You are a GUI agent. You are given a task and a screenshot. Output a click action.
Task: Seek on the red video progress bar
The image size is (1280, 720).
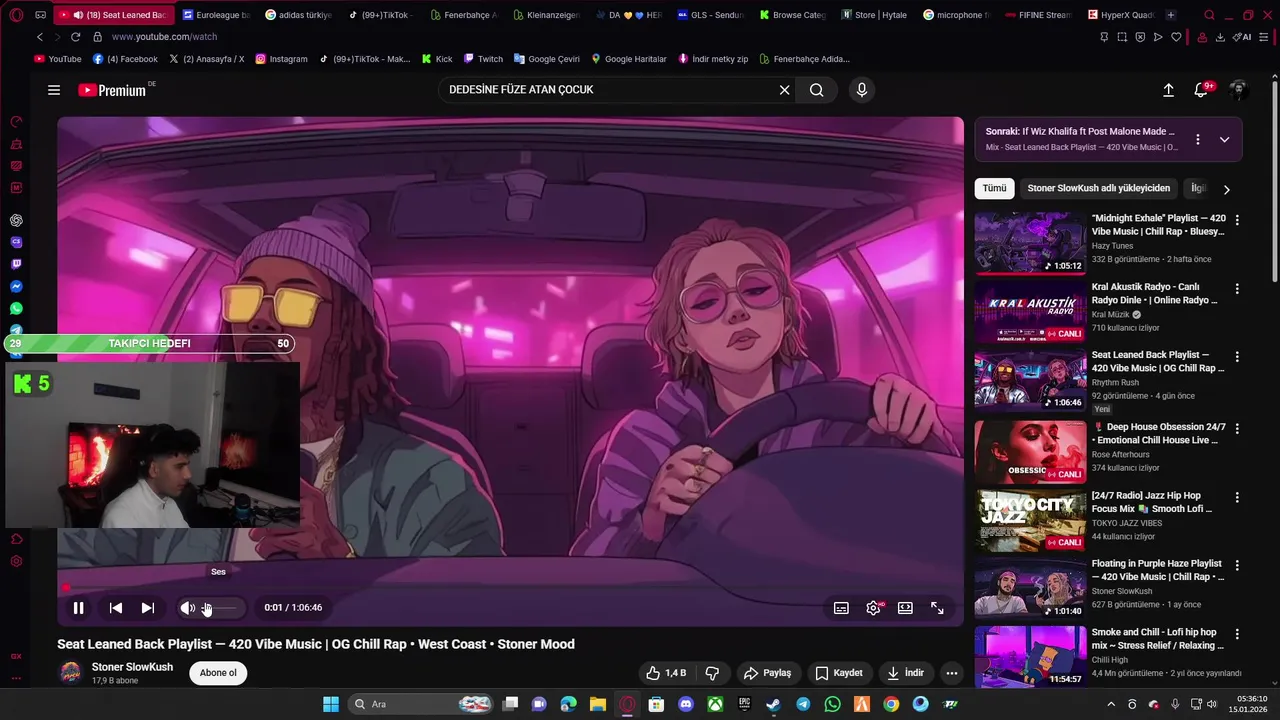pos(510,587)
